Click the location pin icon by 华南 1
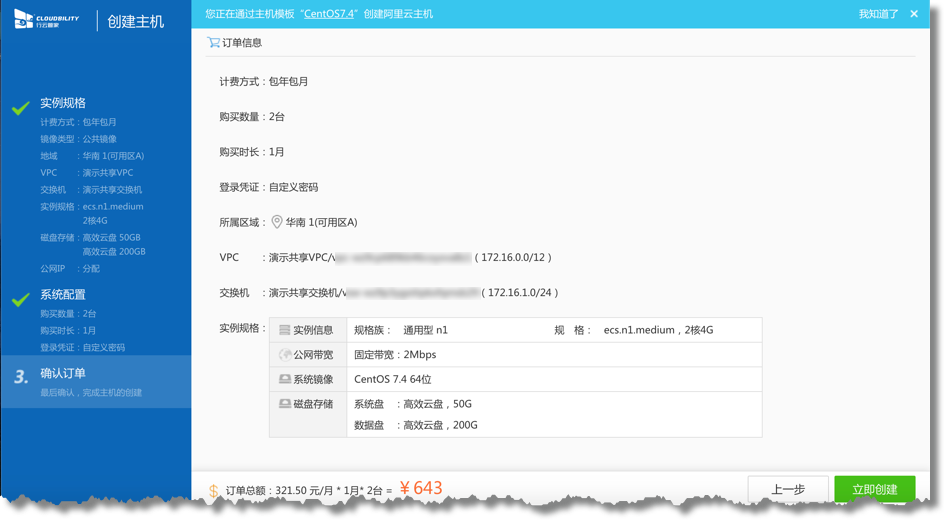Image resolution: width=944 pixels, height=521 pixels. pyautogui.click(x=277, y=222)
